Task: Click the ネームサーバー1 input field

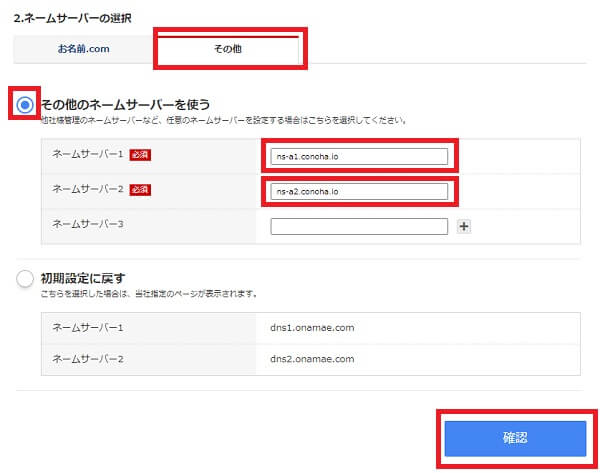Action: pos(359,157)
